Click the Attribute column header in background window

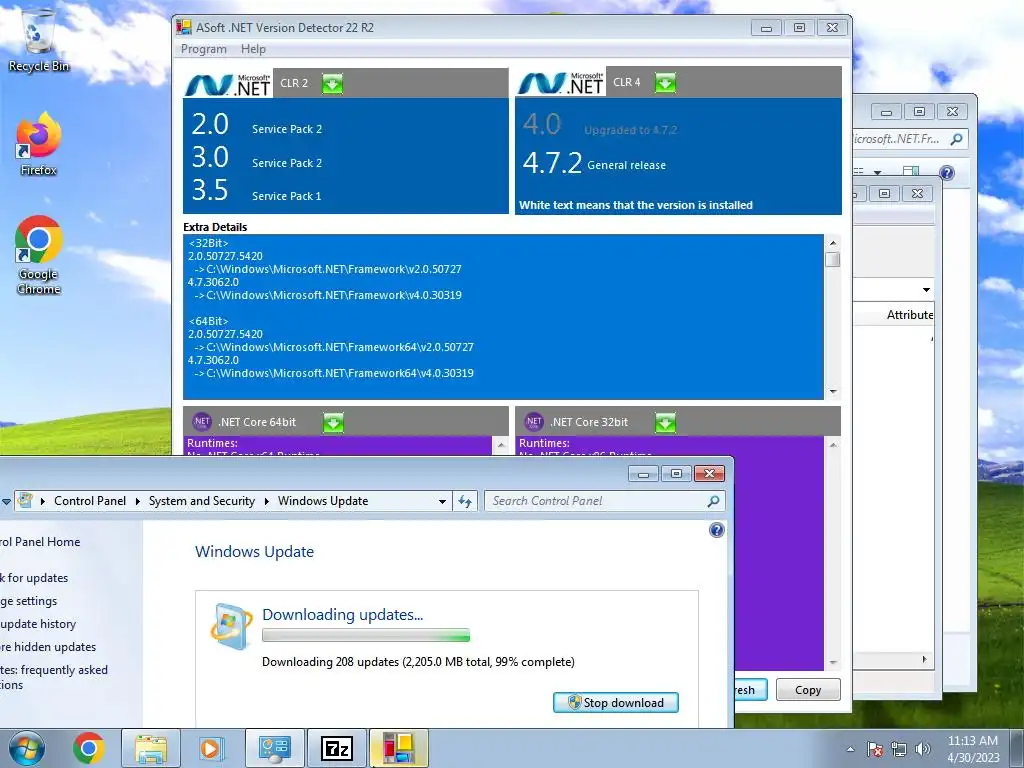coord(894,315)
